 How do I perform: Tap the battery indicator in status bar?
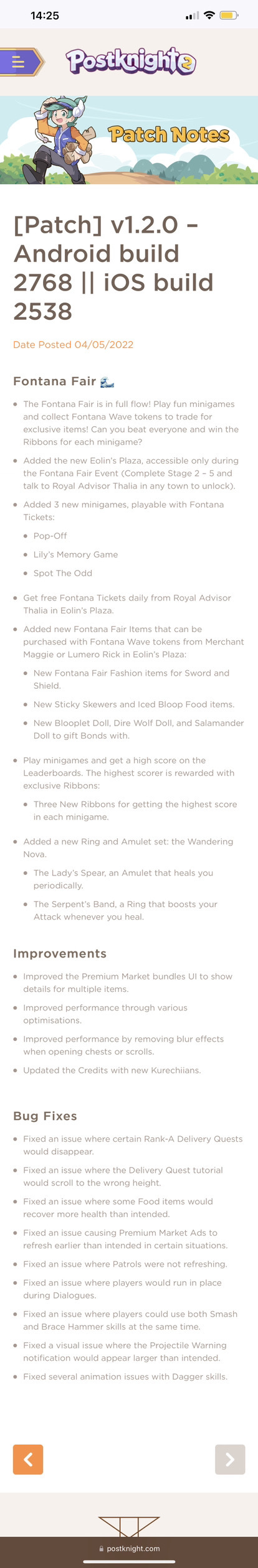click(x=229, y=15)
